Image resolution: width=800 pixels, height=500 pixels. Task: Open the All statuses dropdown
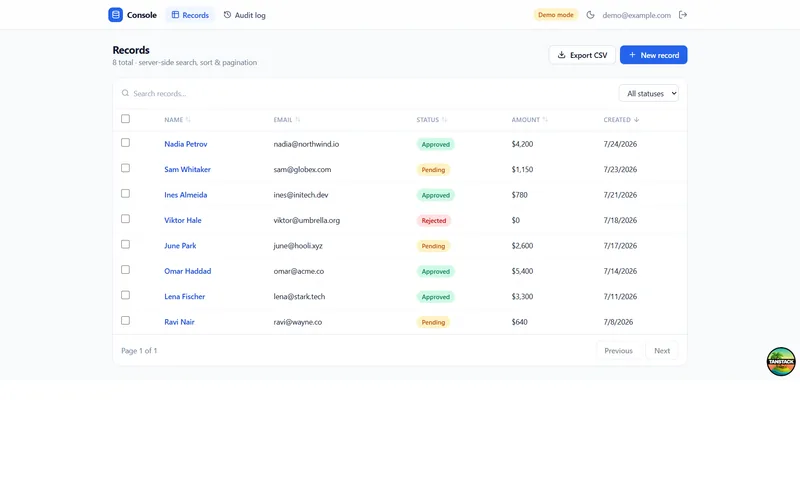648,93
